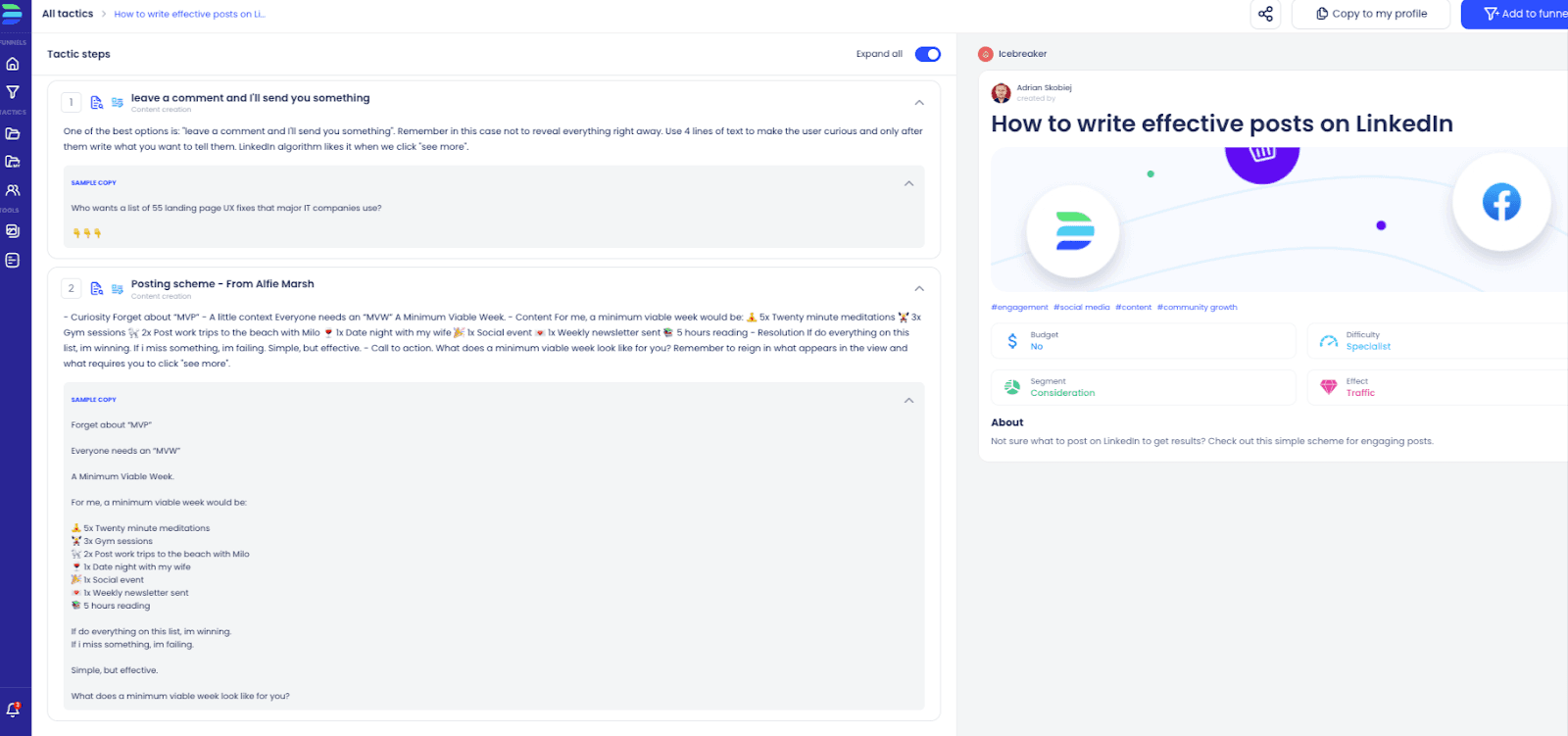Click the content list icon in step 1
The image size is (1568, 736).
click(118, 102)
